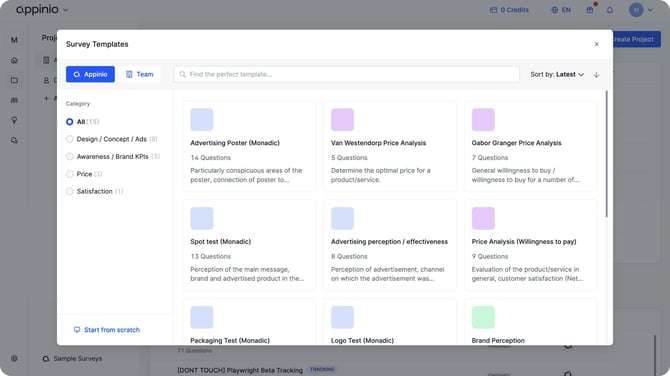The height and width of the screenshot is (376, 670).
Task: Select Gabor Granger Price Analysis title
Action: coord(517,143)
